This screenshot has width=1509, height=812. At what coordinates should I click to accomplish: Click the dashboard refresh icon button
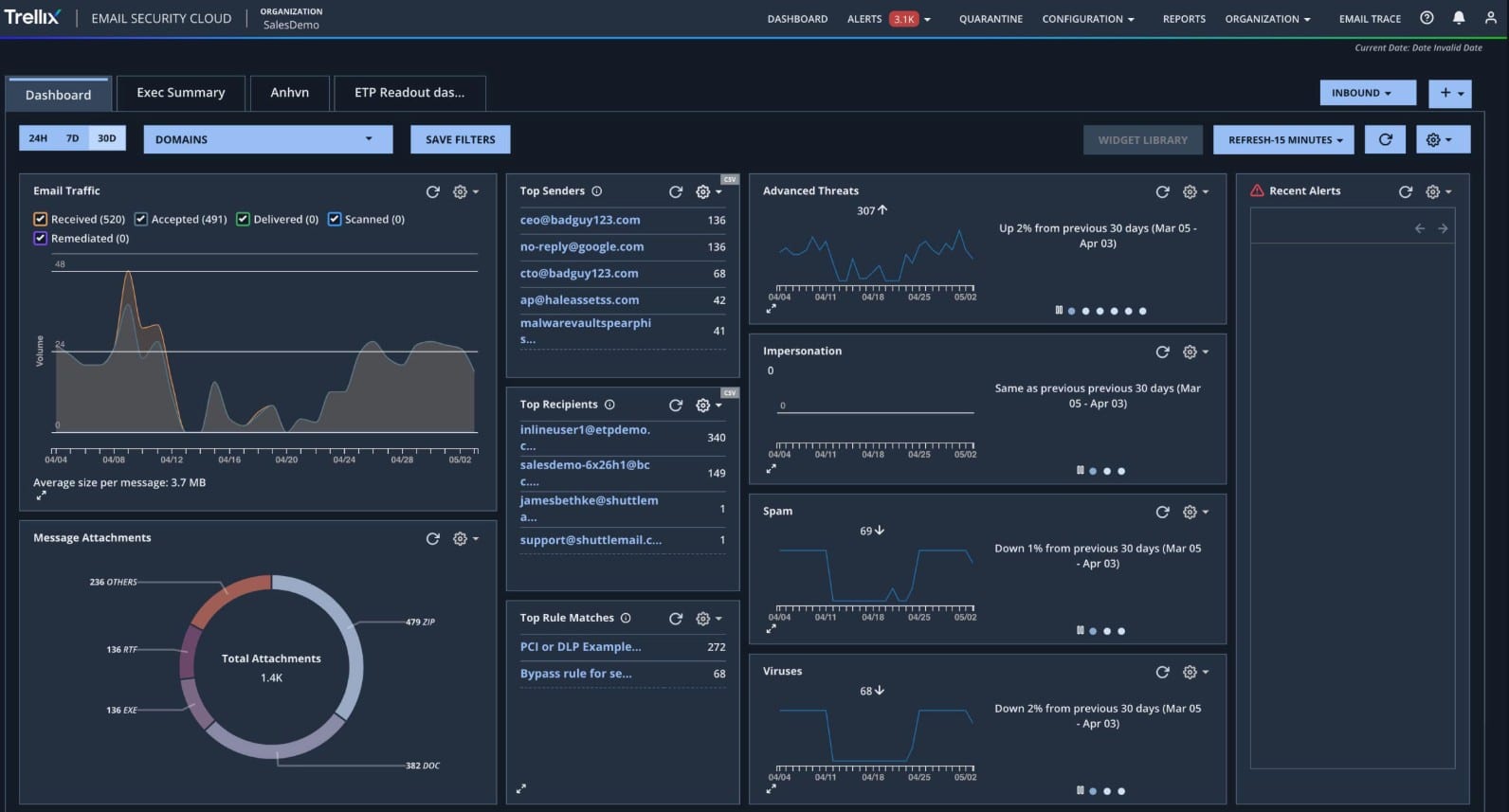pos(1385,139)
